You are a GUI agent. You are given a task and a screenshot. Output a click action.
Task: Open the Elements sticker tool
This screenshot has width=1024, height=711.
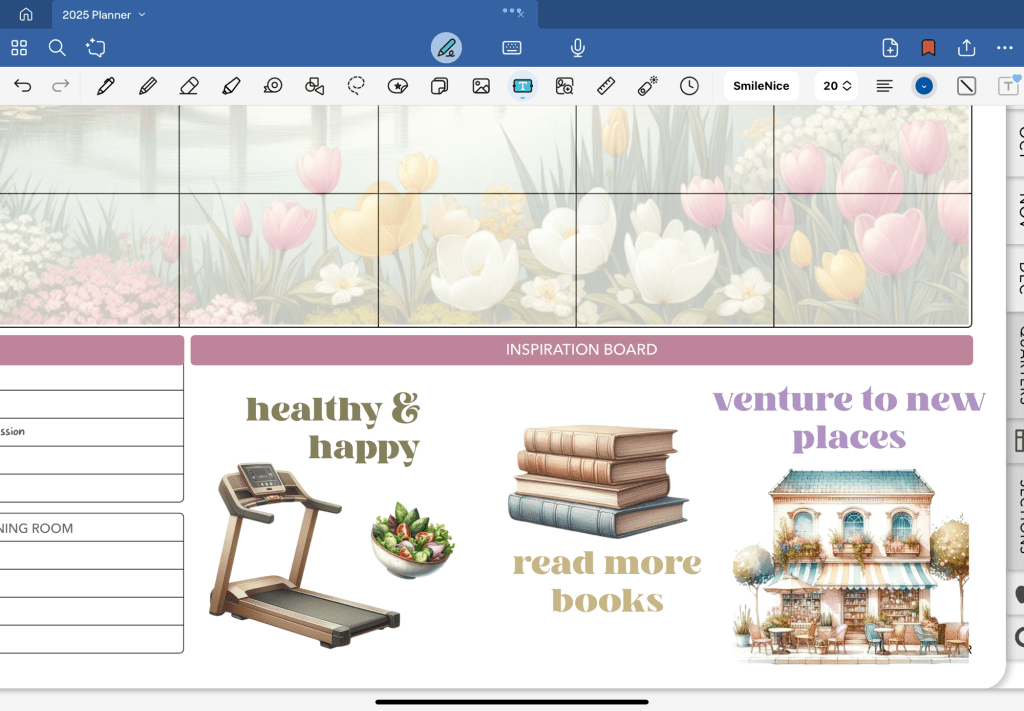(398, 86)
